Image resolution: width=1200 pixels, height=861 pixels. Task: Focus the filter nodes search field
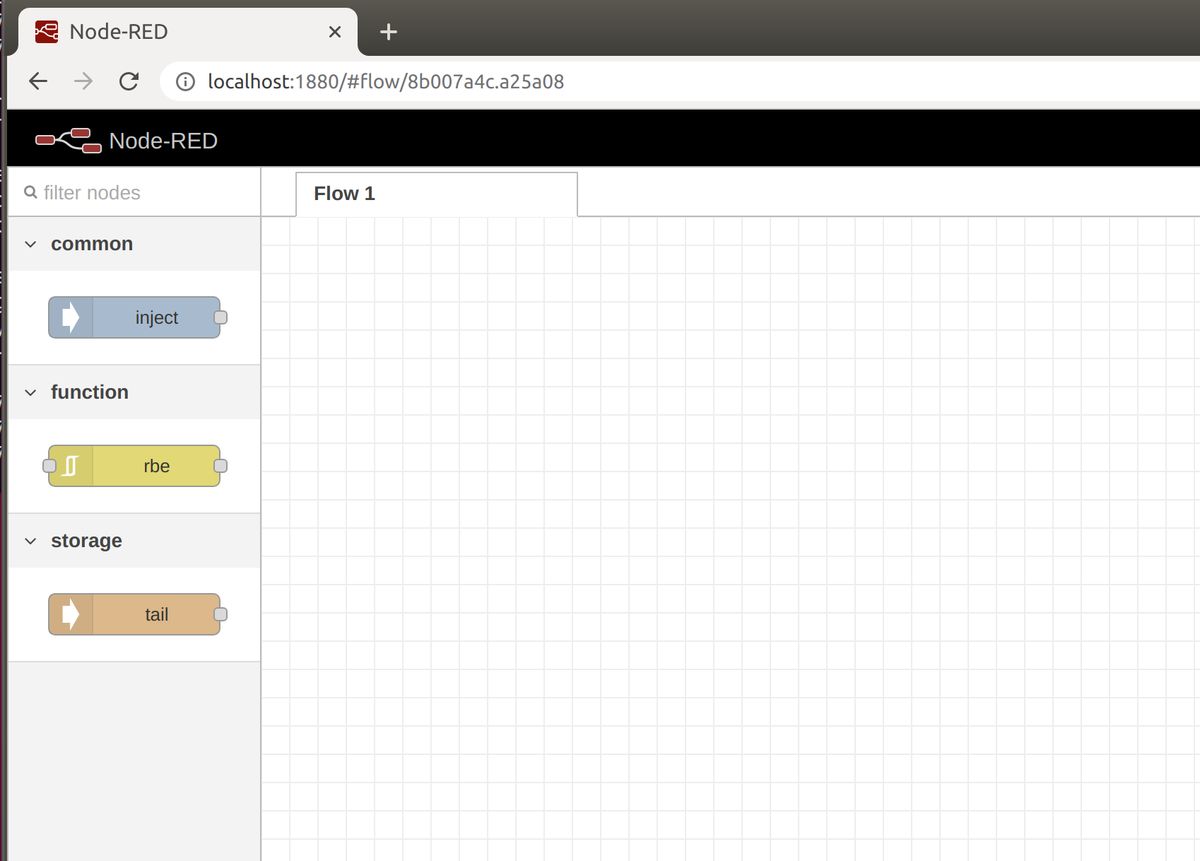pos(140,193)
